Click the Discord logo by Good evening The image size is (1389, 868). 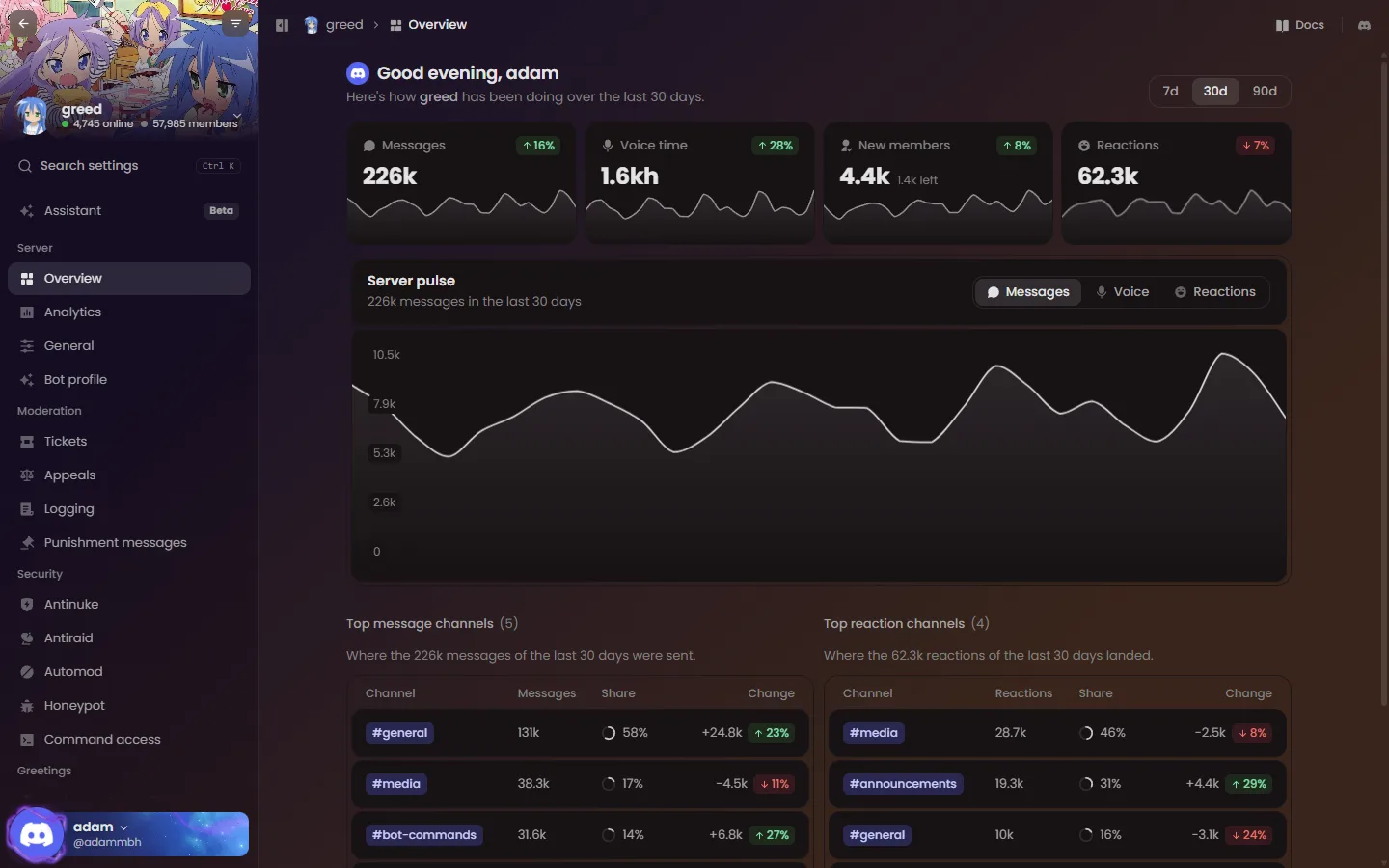(358, 73)
